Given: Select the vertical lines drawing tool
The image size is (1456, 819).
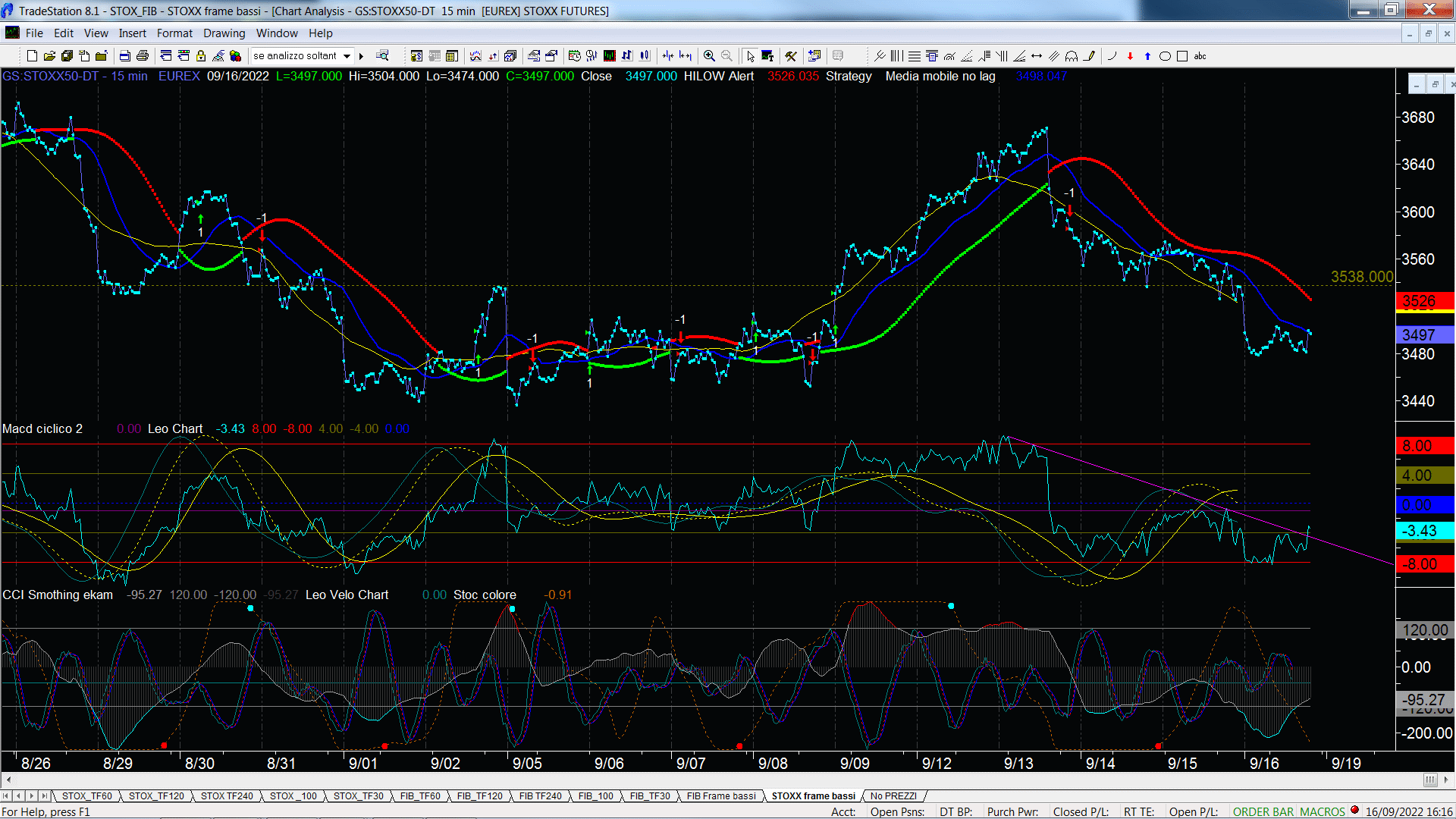Looking at the screenshot, I should point(896,56).
